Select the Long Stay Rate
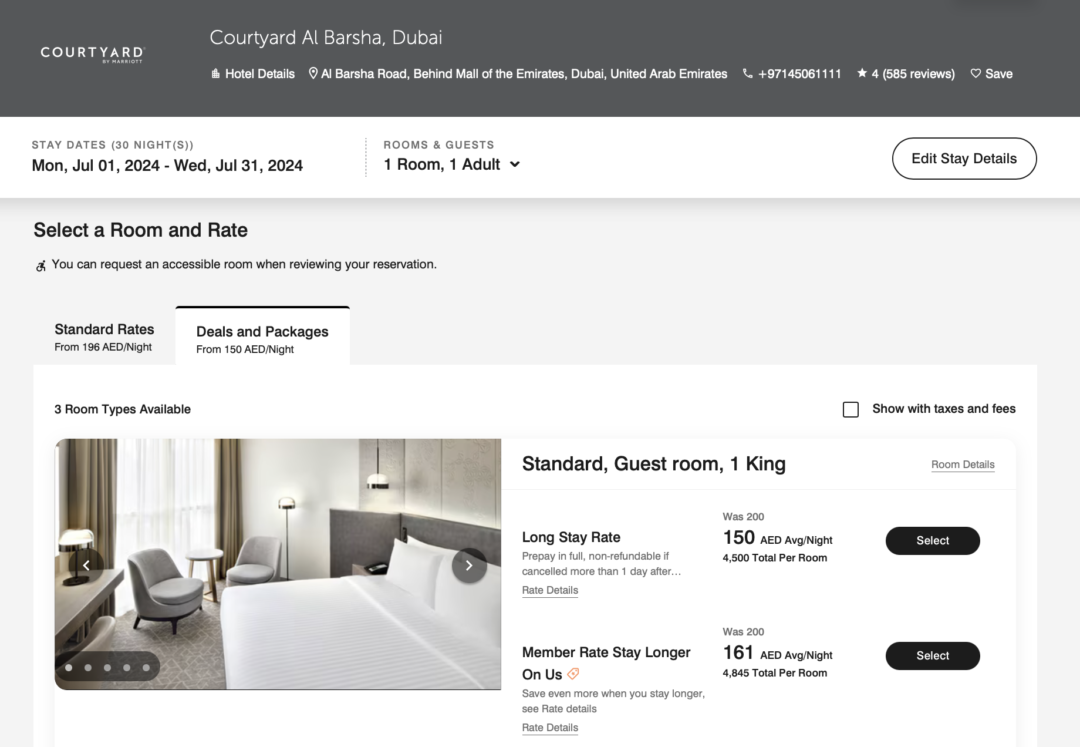 932,540
